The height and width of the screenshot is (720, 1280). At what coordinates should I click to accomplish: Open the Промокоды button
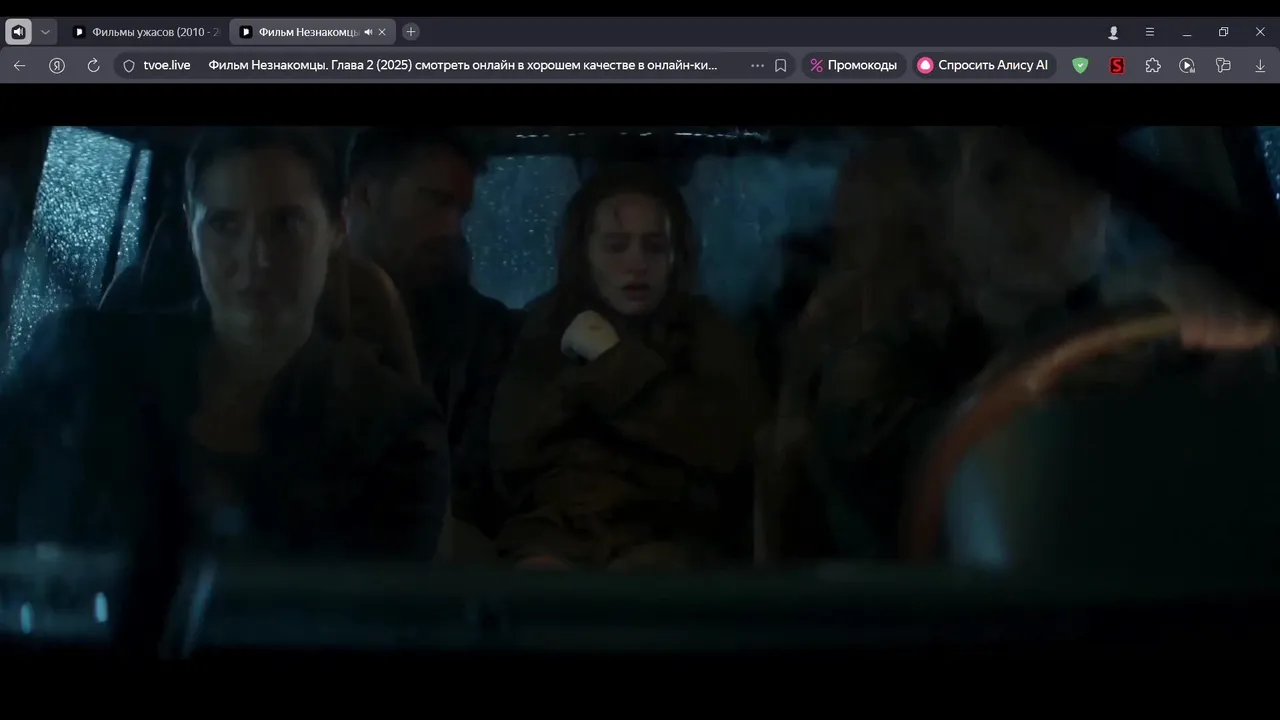[x=853, y=65]
